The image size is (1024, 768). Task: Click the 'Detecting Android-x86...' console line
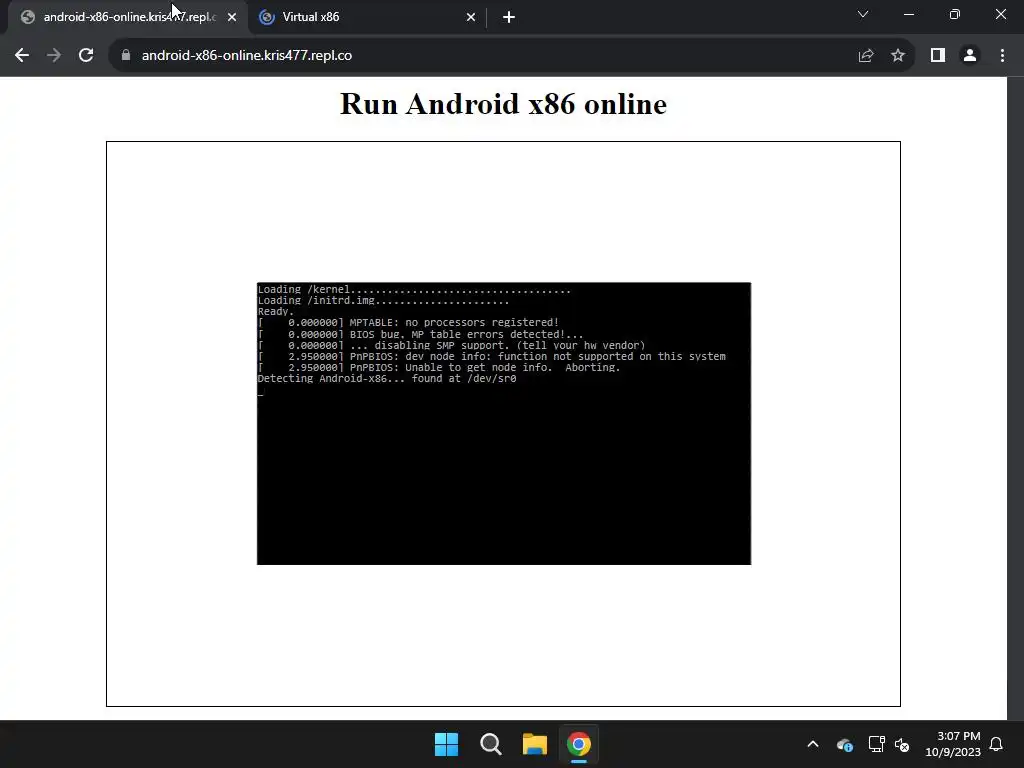387,379
